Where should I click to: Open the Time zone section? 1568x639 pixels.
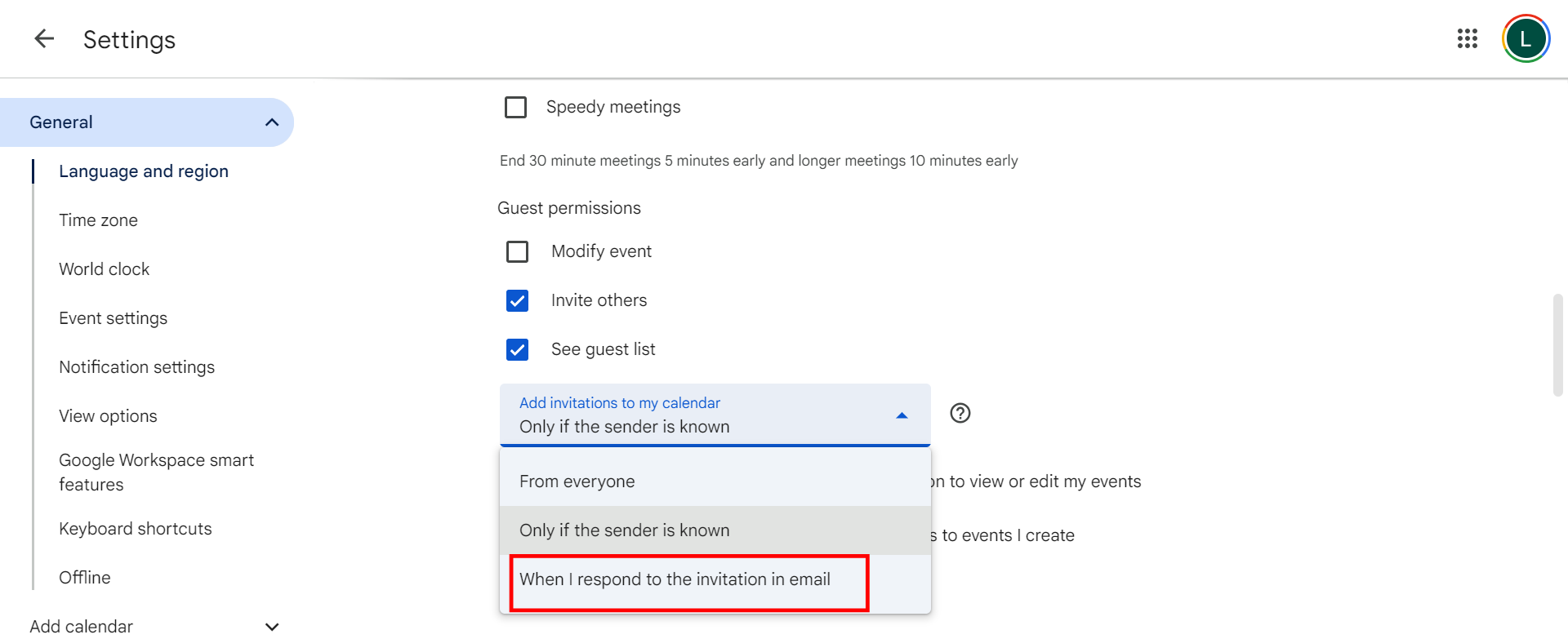click(98, 220)
